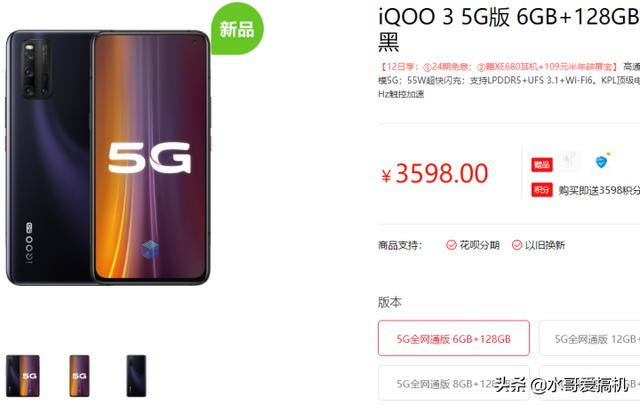Open second thumbnail showing orange phone front
The width and height of the screenshot is (640, 405).
tap(79, 376)
